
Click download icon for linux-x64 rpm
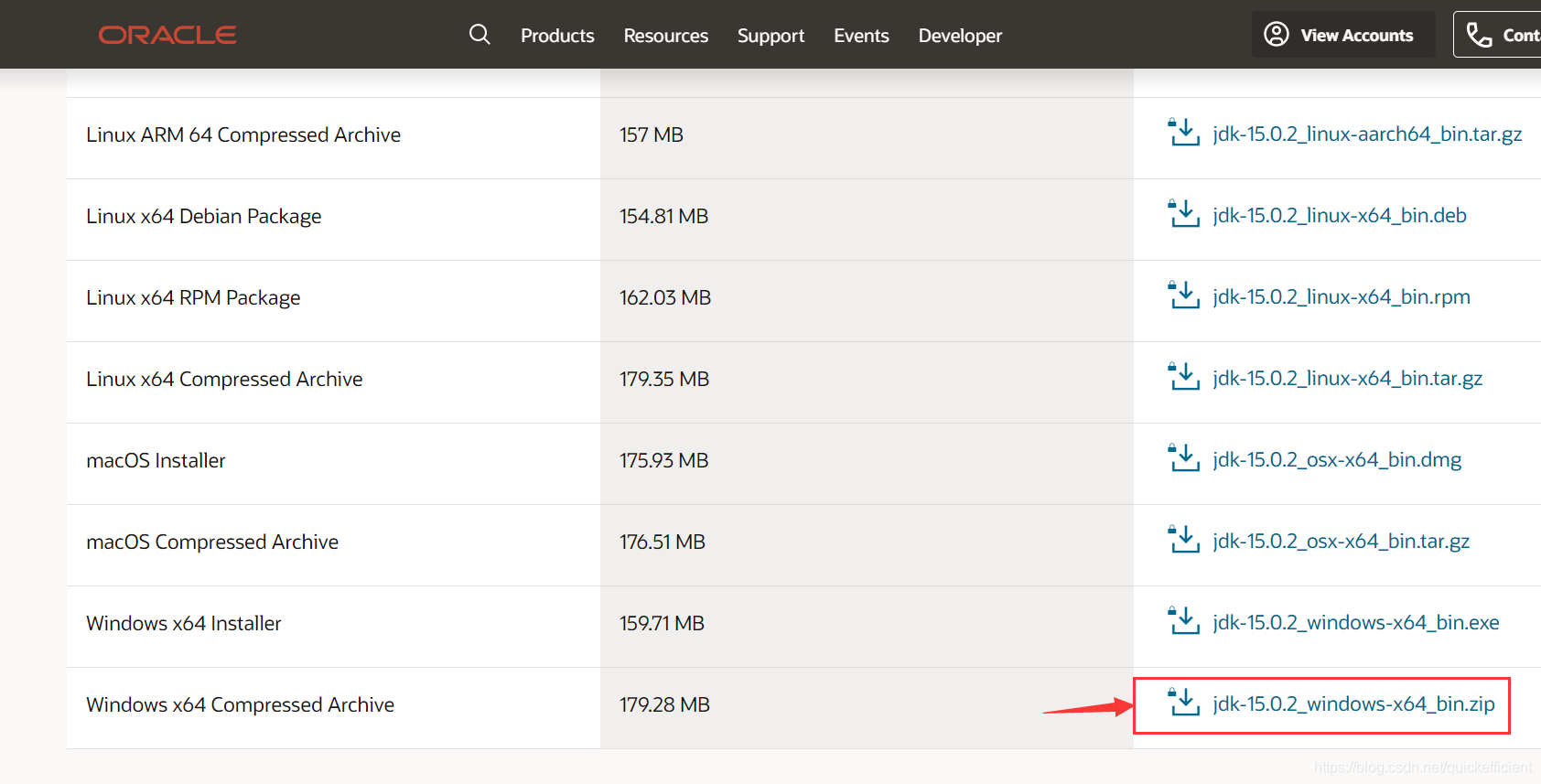[x=1184, y=295]
